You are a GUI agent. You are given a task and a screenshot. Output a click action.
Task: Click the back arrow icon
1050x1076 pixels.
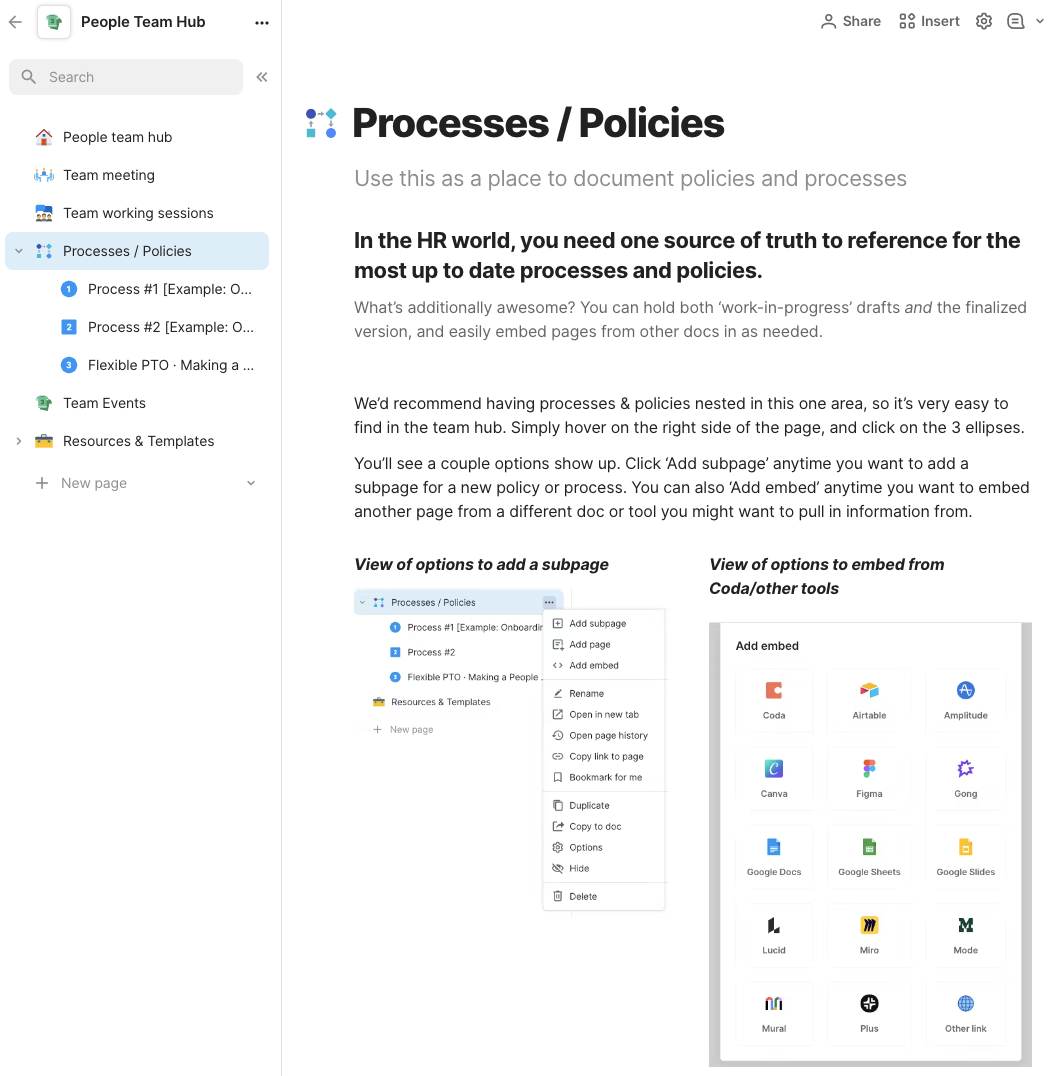[15, 22]
